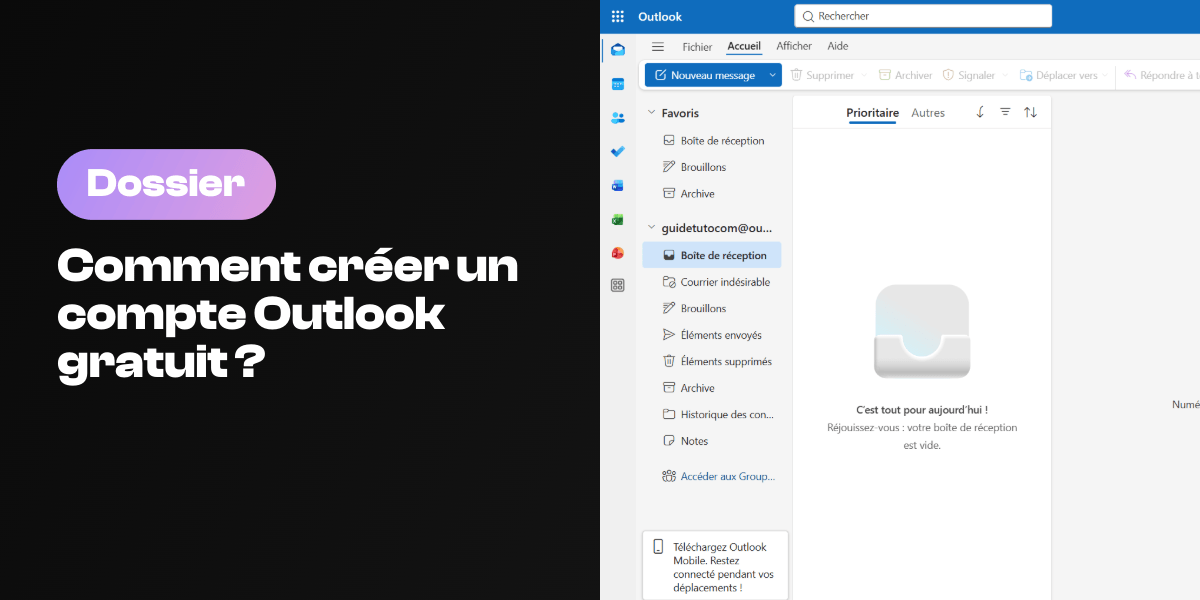1200x600 pixels.
Task: Select the Afficher ribbon tab
Action: coord(794,46)
